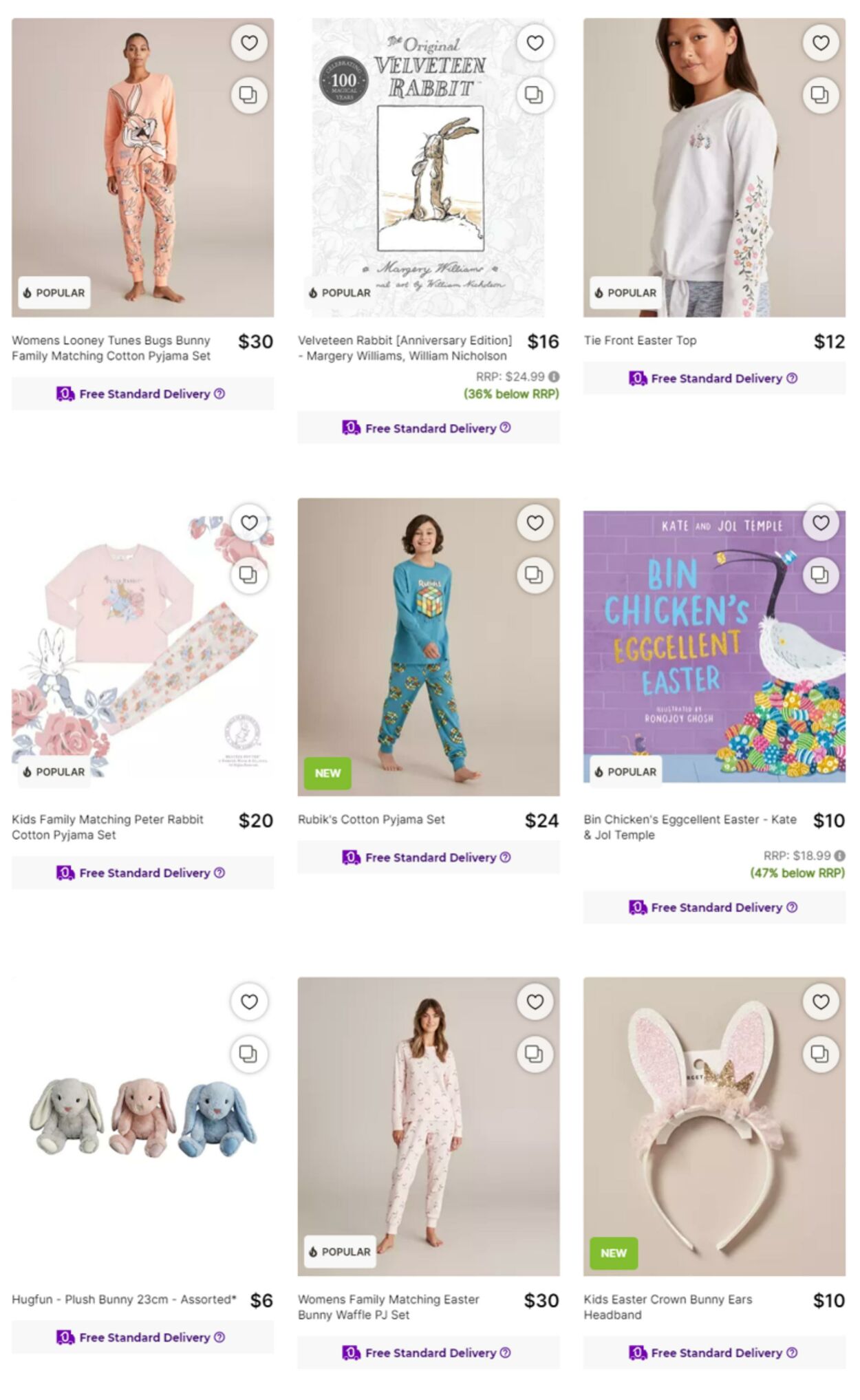Screen dimensions: 860x1400
Task: Click compare icon on Peter Rabbit pyjama set
Action: (x=248, y=575)
